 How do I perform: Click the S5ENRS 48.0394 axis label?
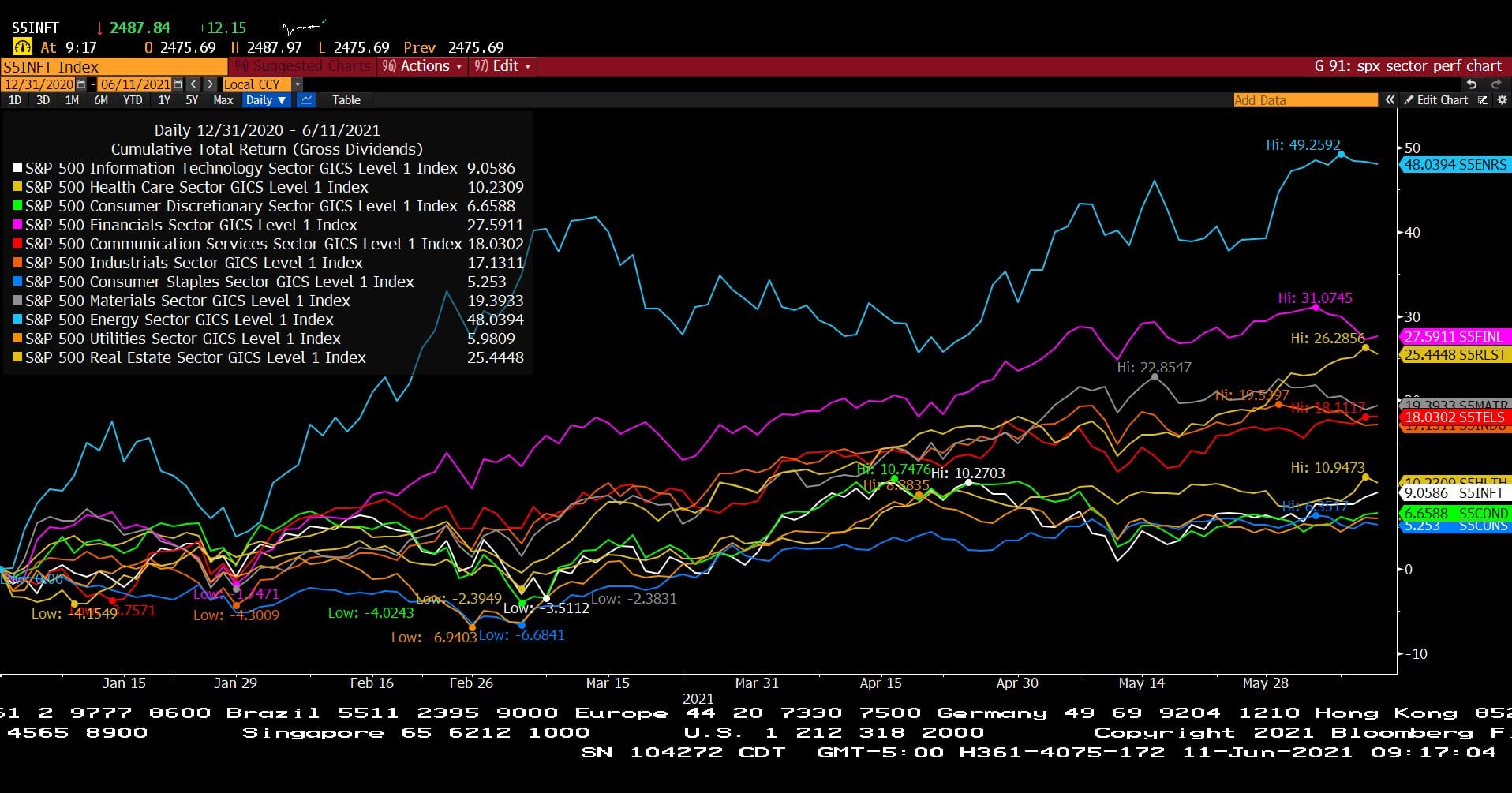[x=1455, y=165]
